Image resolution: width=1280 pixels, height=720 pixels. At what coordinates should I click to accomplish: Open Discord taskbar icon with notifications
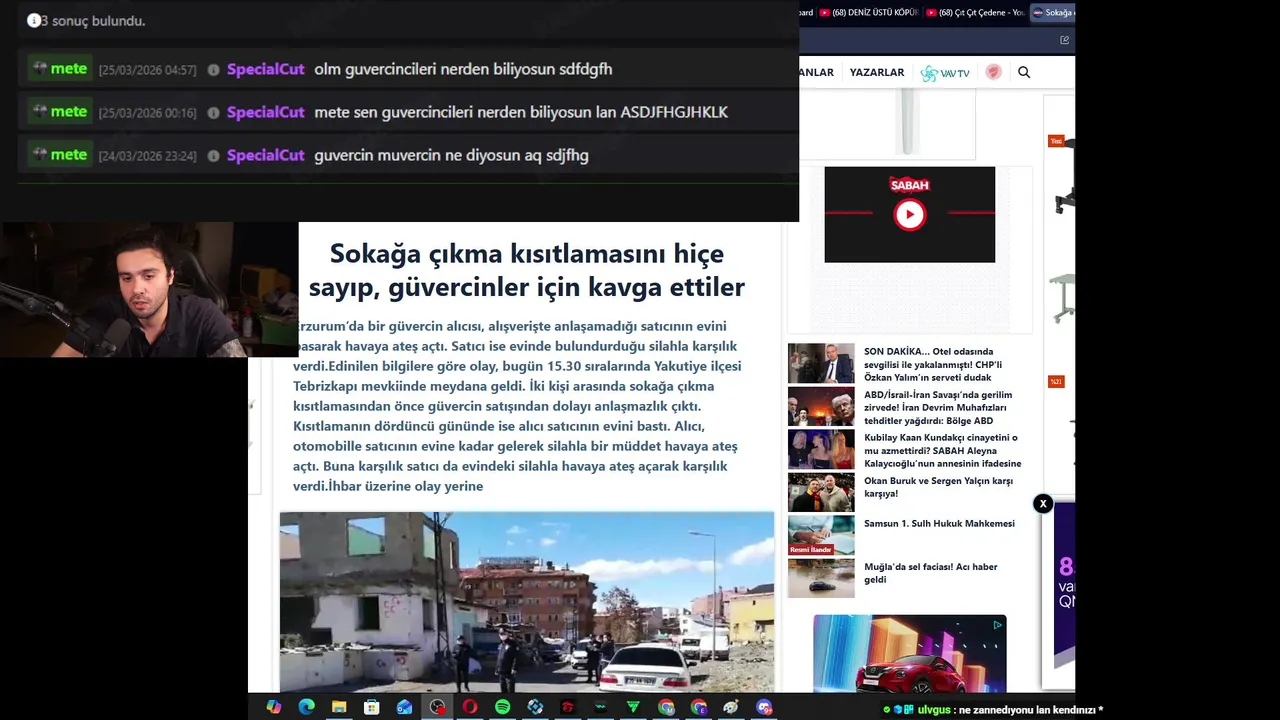(x=765, y=707)
